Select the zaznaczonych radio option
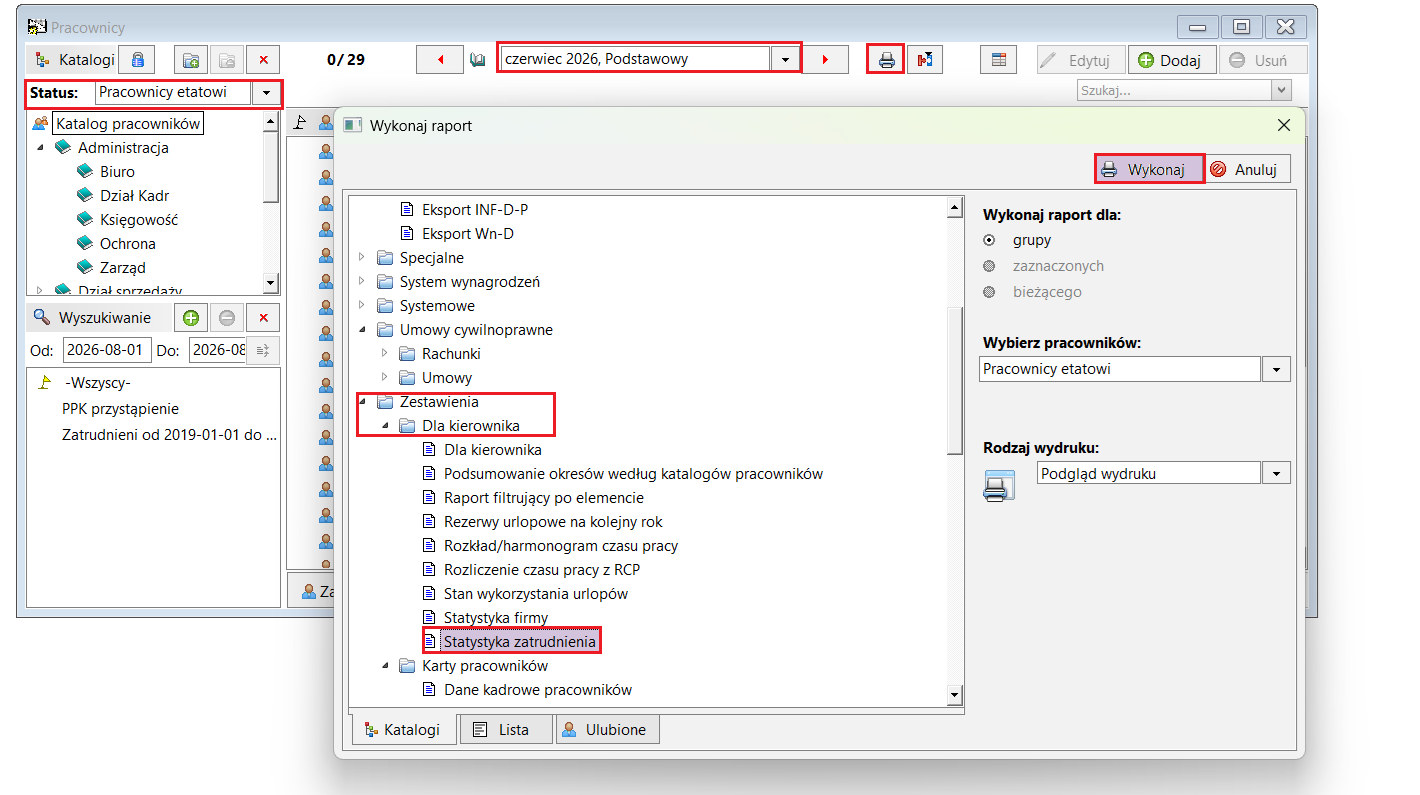 [x=989, y=266]
